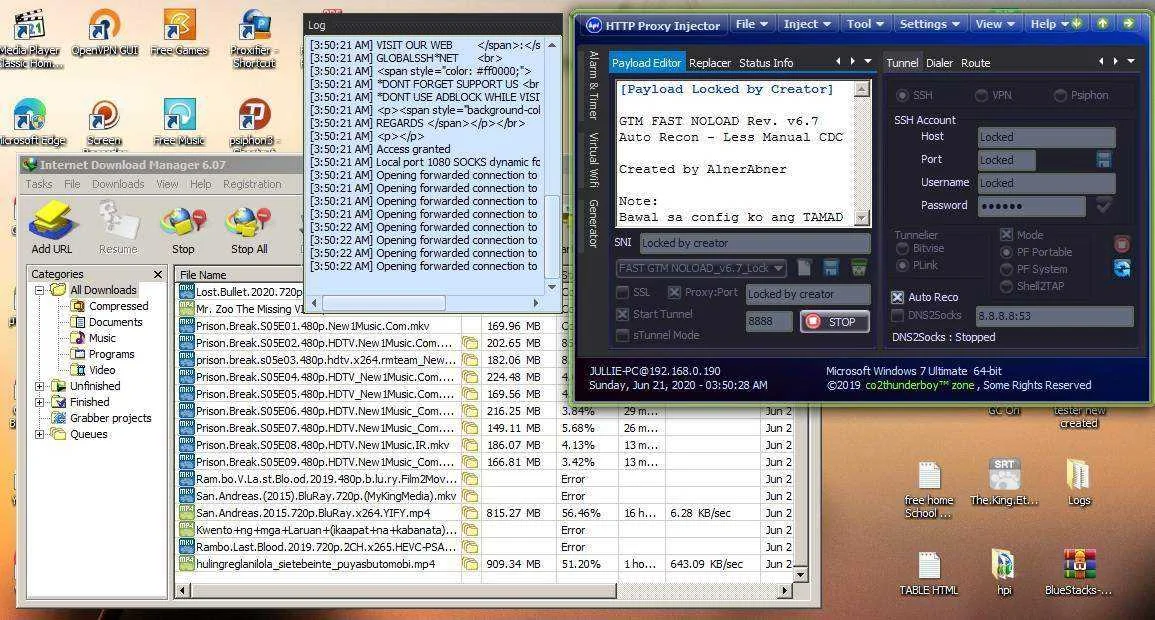Open Virtual Wifi side panel

(593, 160)
